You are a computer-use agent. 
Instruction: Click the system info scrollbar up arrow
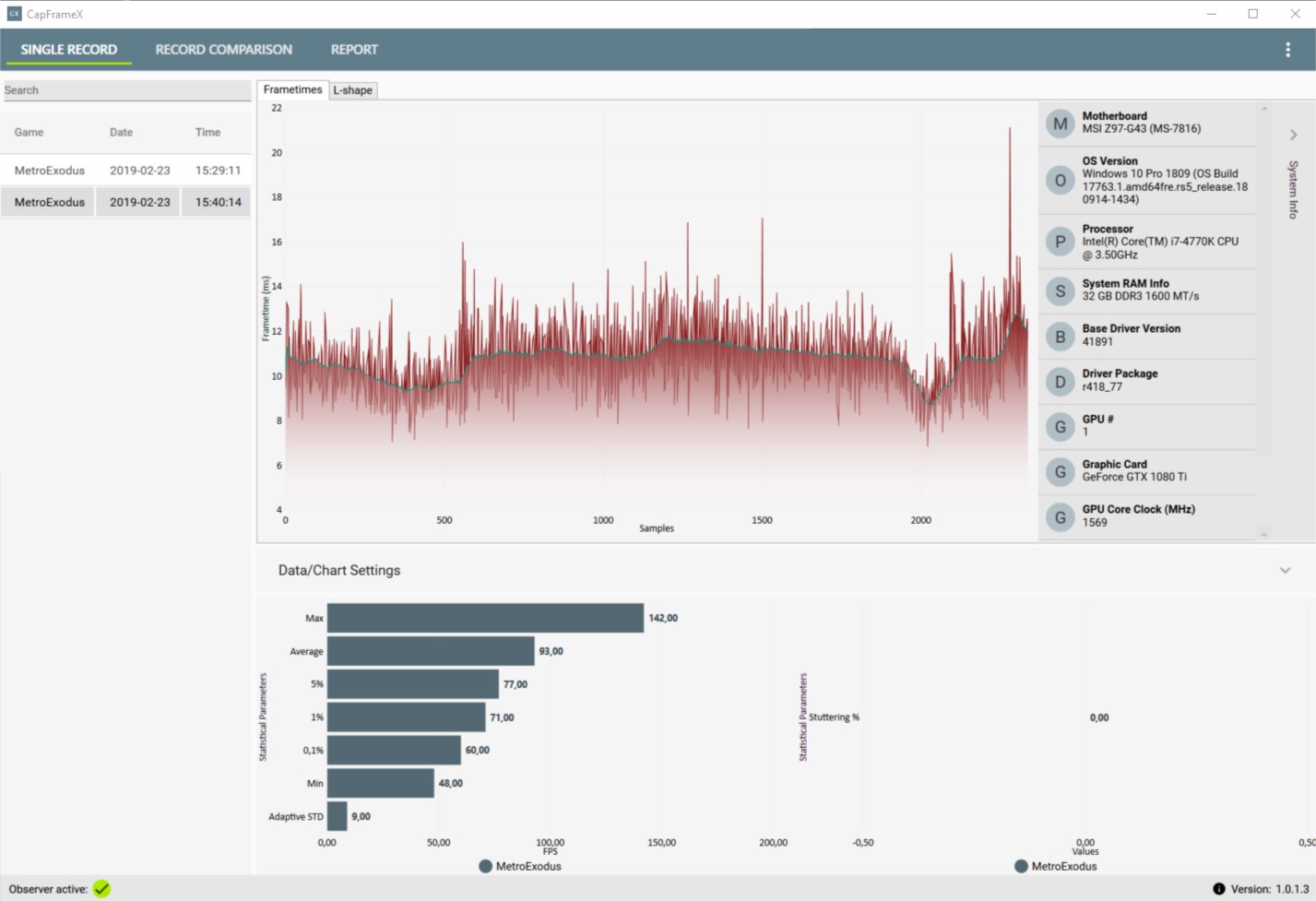click(x=1264, y=109)
